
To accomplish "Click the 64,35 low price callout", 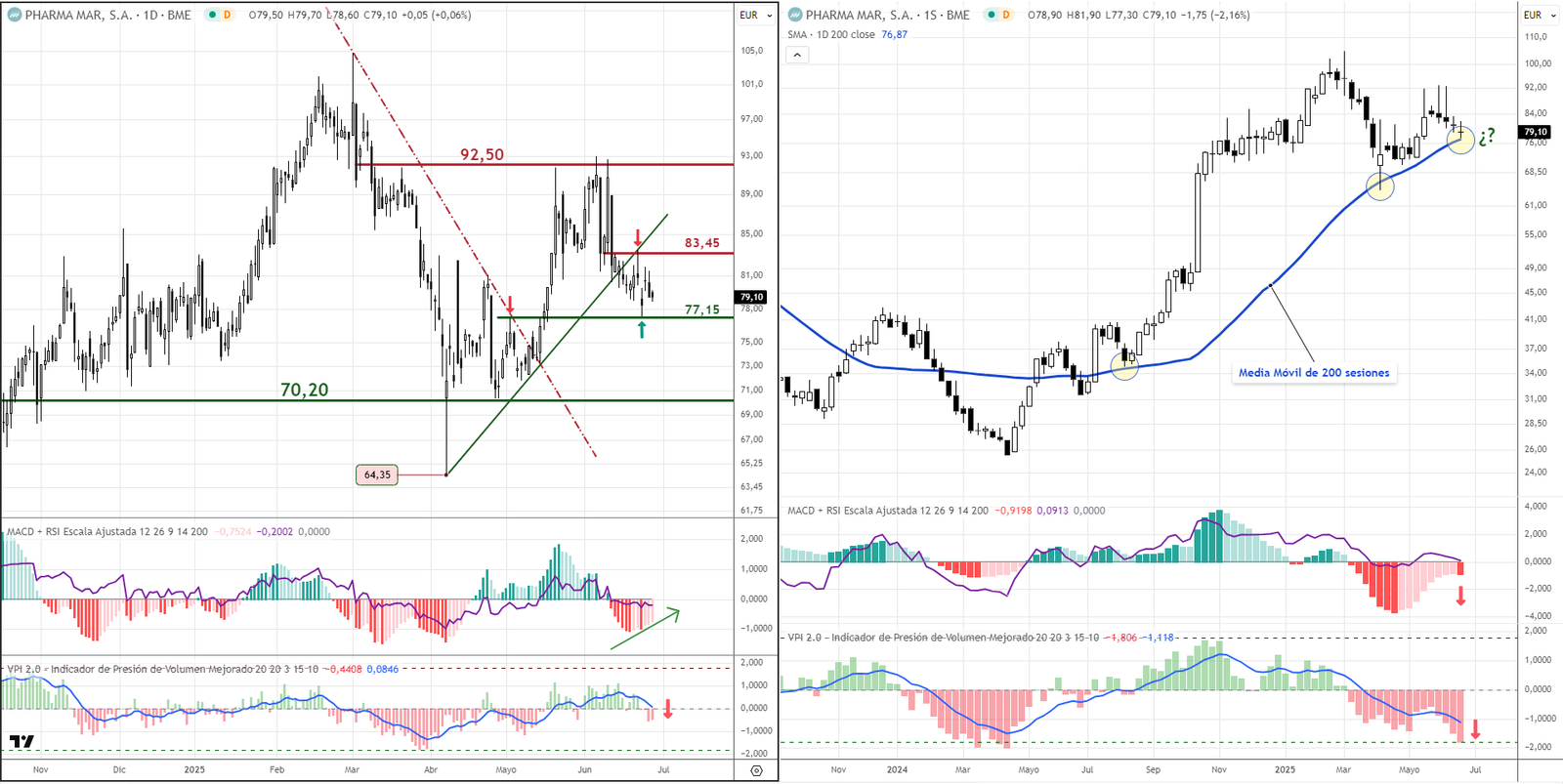I will [377, 475].
